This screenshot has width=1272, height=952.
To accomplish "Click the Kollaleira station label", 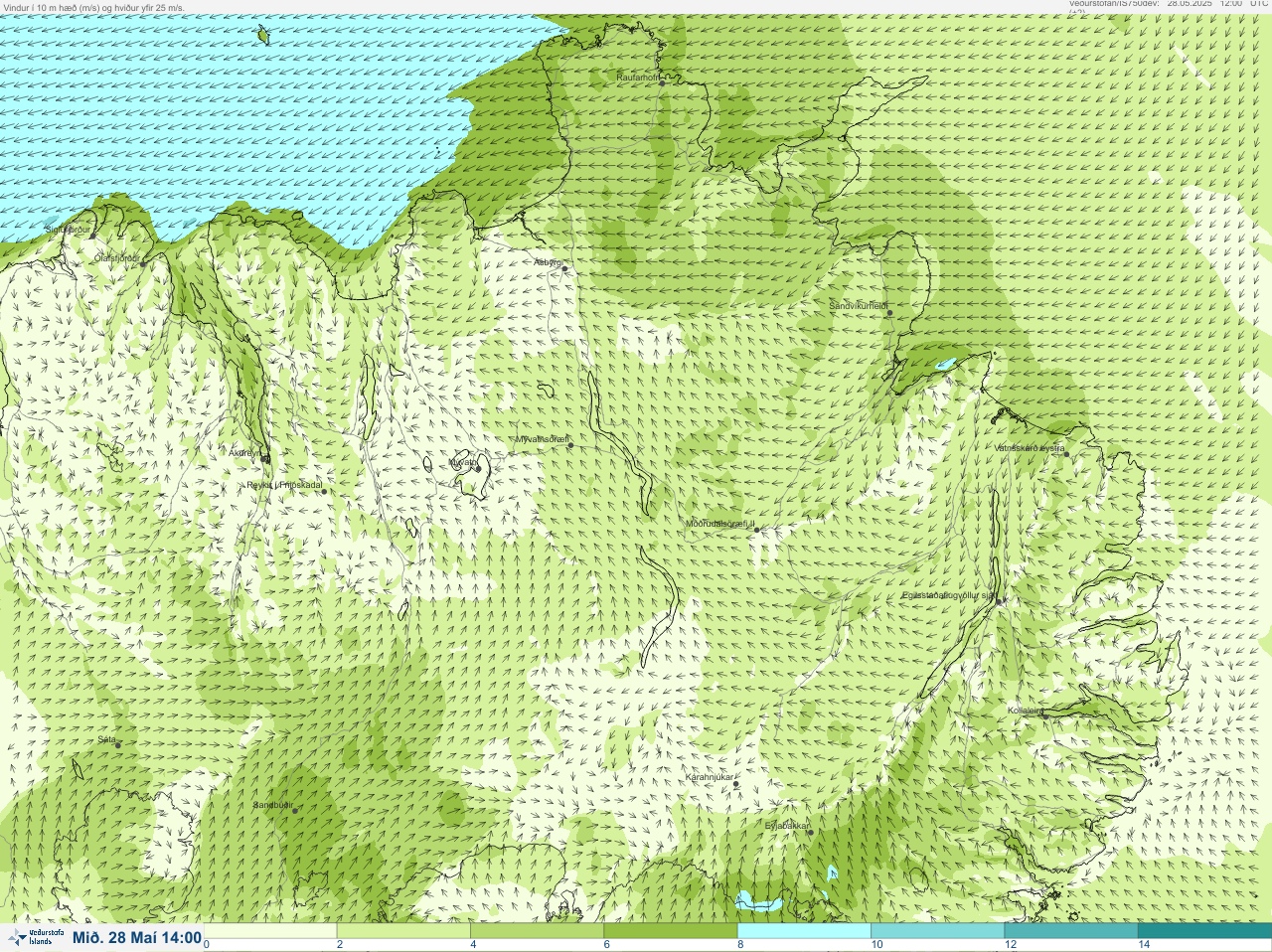I will point(1026,711).
